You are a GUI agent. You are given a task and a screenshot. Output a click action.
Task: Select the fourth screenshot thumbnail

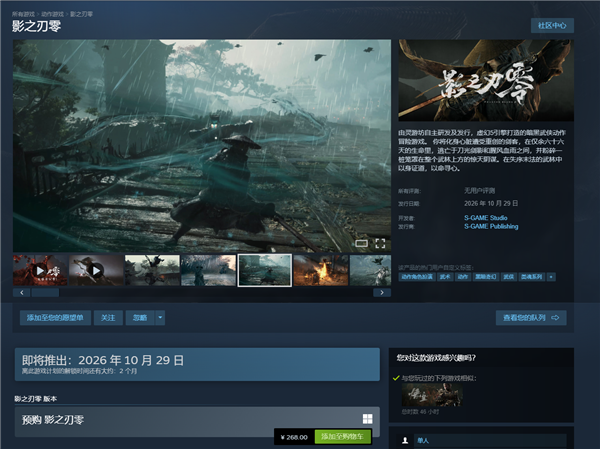(x=208, y=271)
